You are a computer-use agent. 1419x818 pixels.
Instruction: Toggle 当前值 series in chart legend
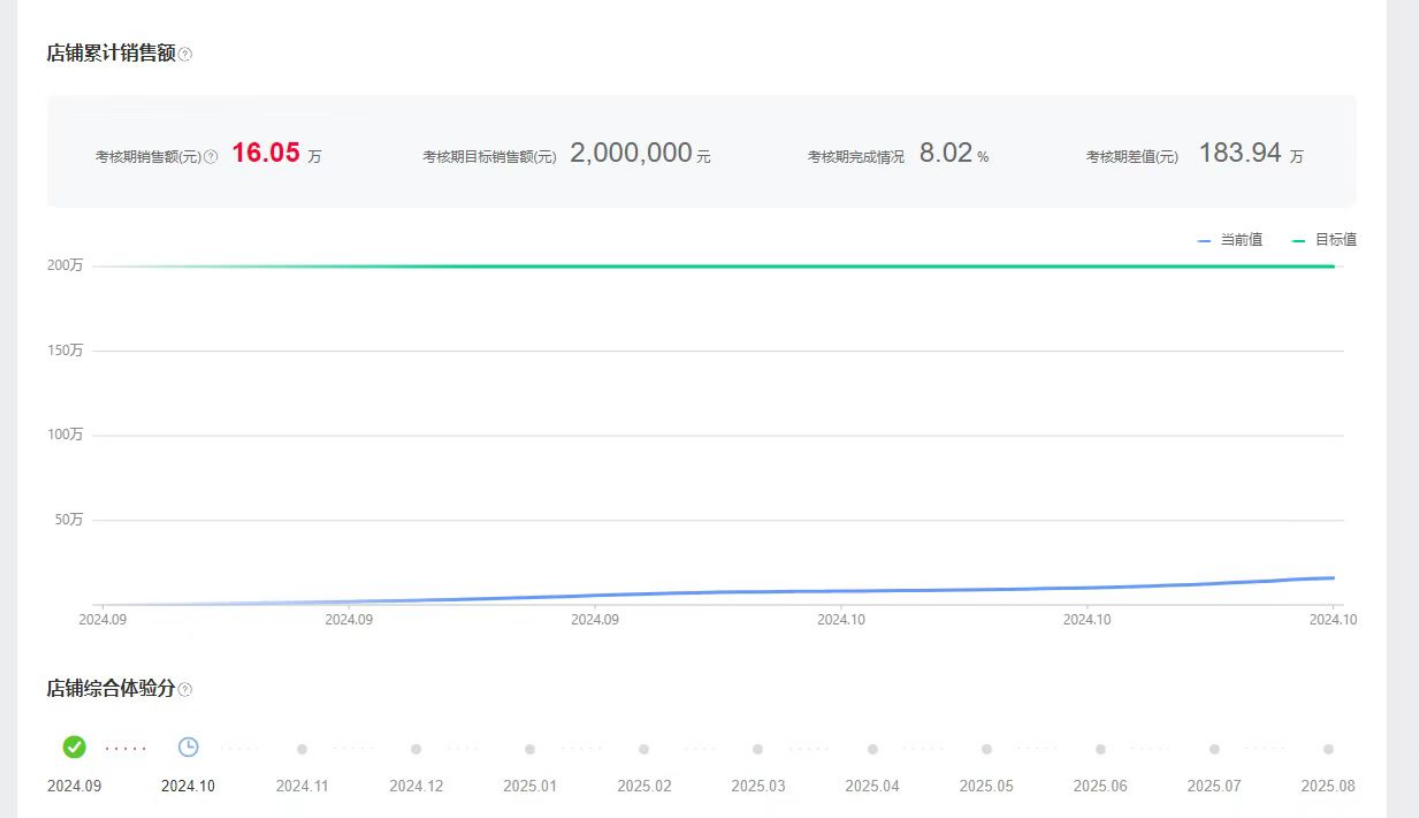coord(1230,240)
